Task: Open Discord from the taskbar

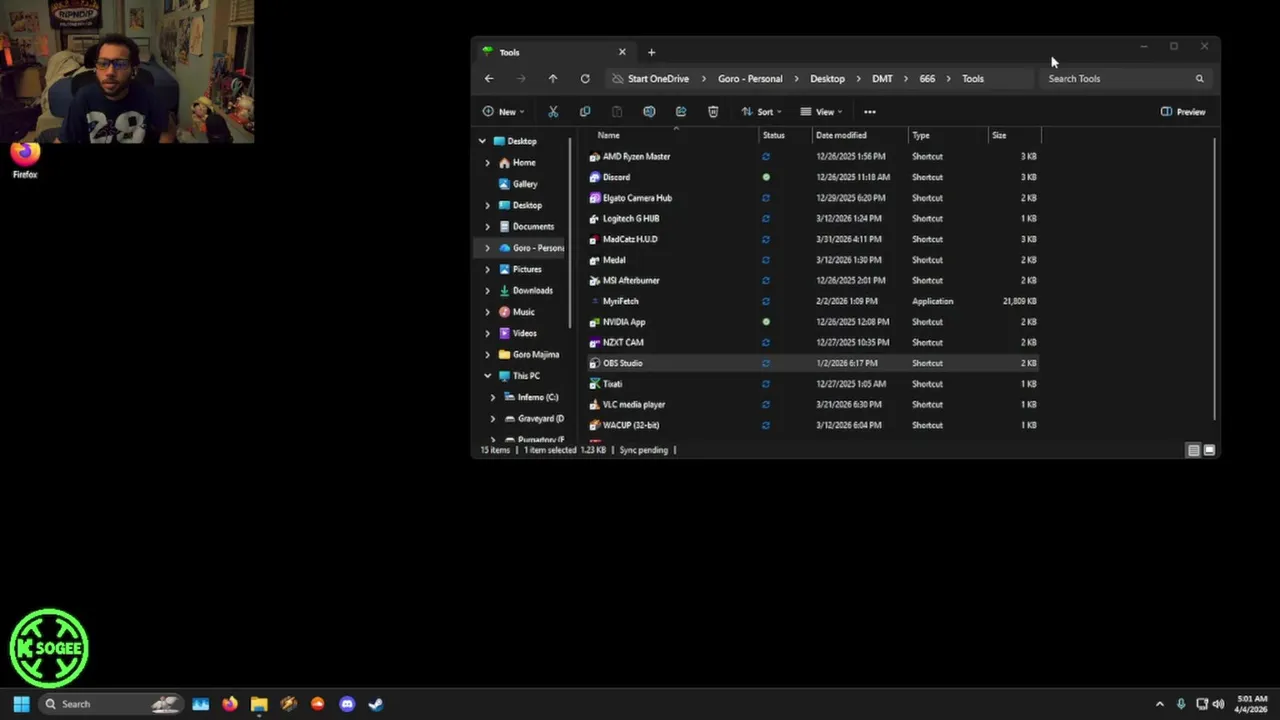Action: click(347, 704)
